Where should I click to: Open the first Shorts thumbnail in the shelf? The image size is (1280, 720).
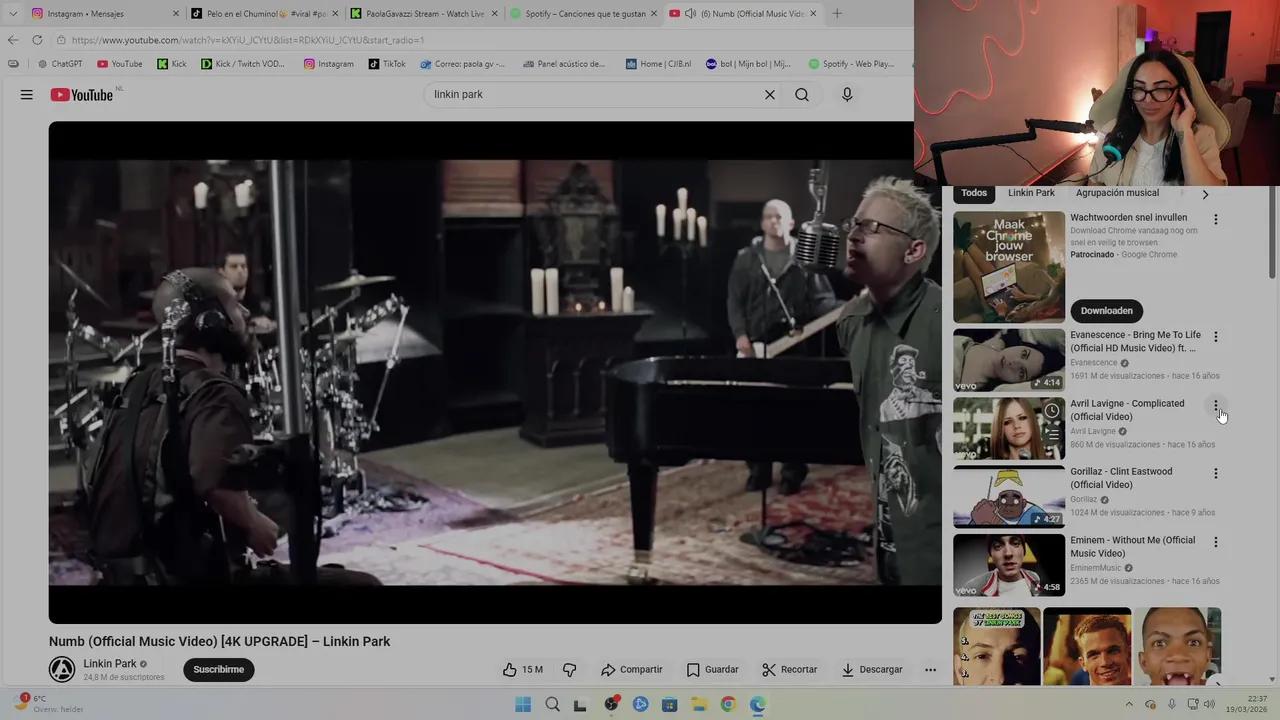click(997, 646)
